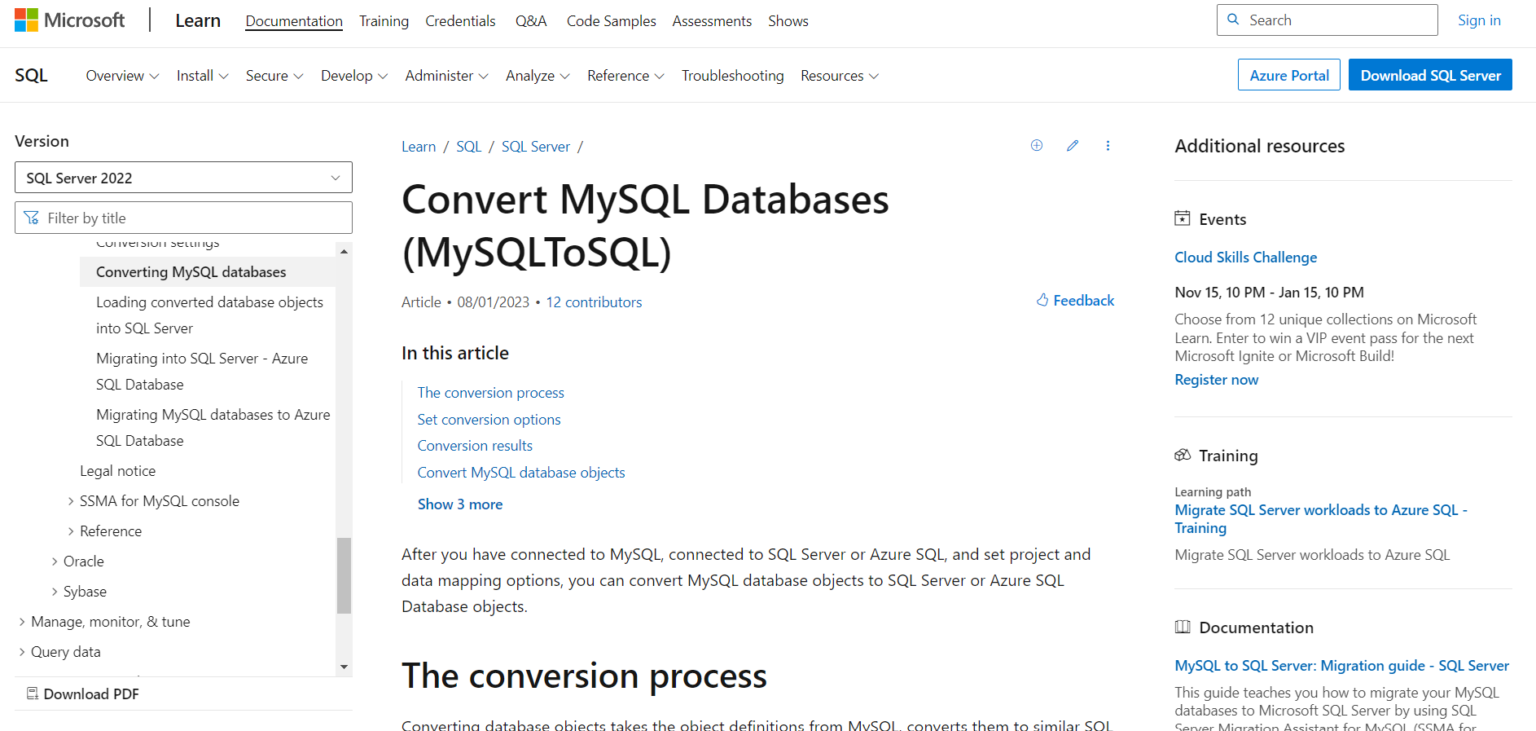Click the Feedback thumbs-up icon
The image size is (1536, 731).
point(1042,300)
